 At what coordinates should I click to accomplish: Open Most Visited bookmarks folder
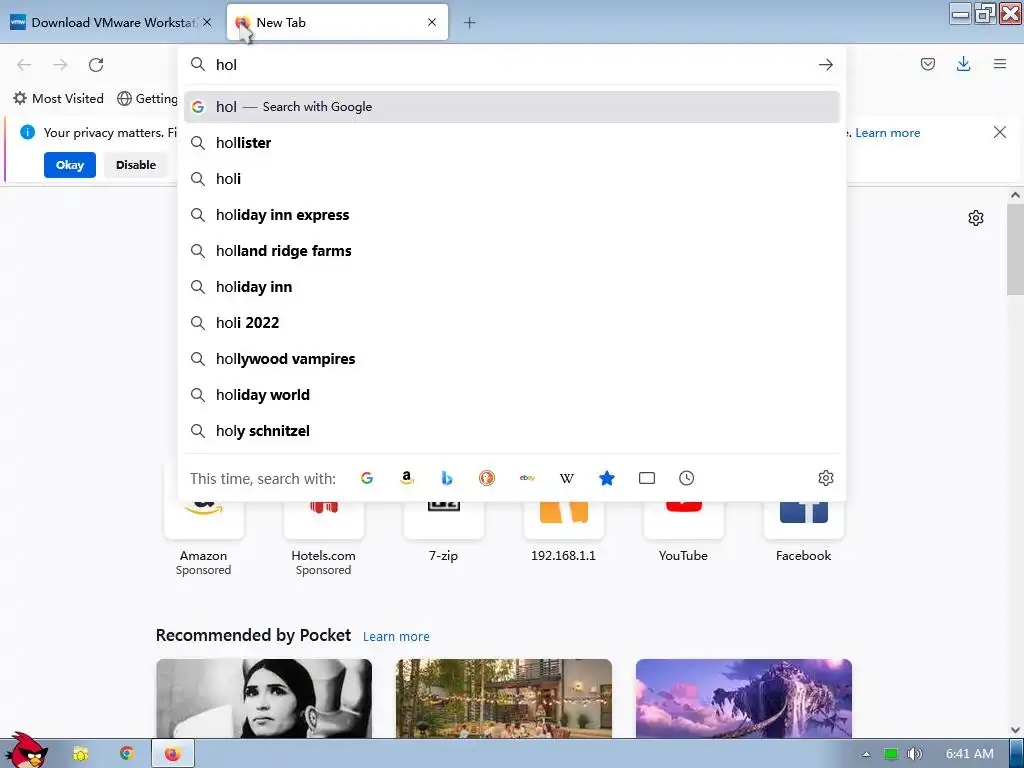(59, 99)
